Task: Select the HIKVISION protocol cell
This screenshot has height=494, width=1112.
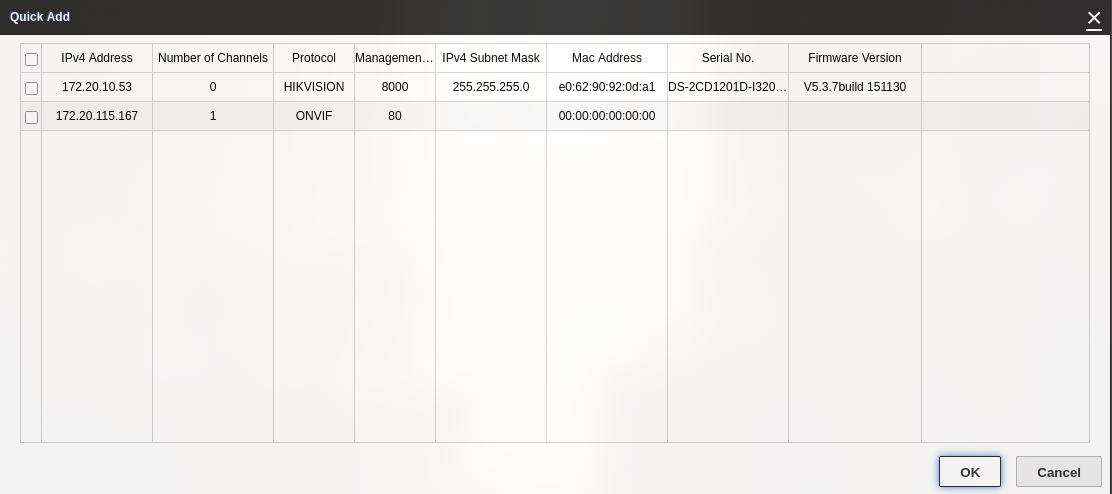Action: [x=314, y=87]
